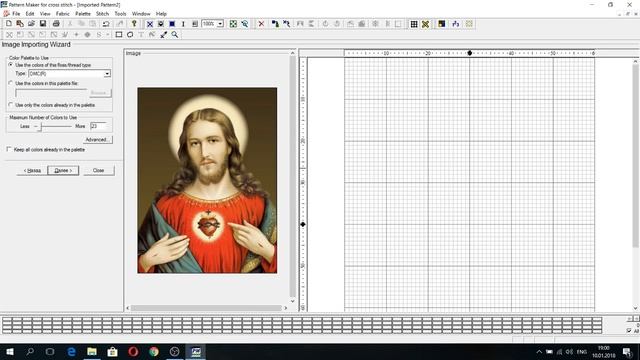Open File Explorer from the taskbar
The width and height of the screenshot is (640, 360).
coord(92,351)
